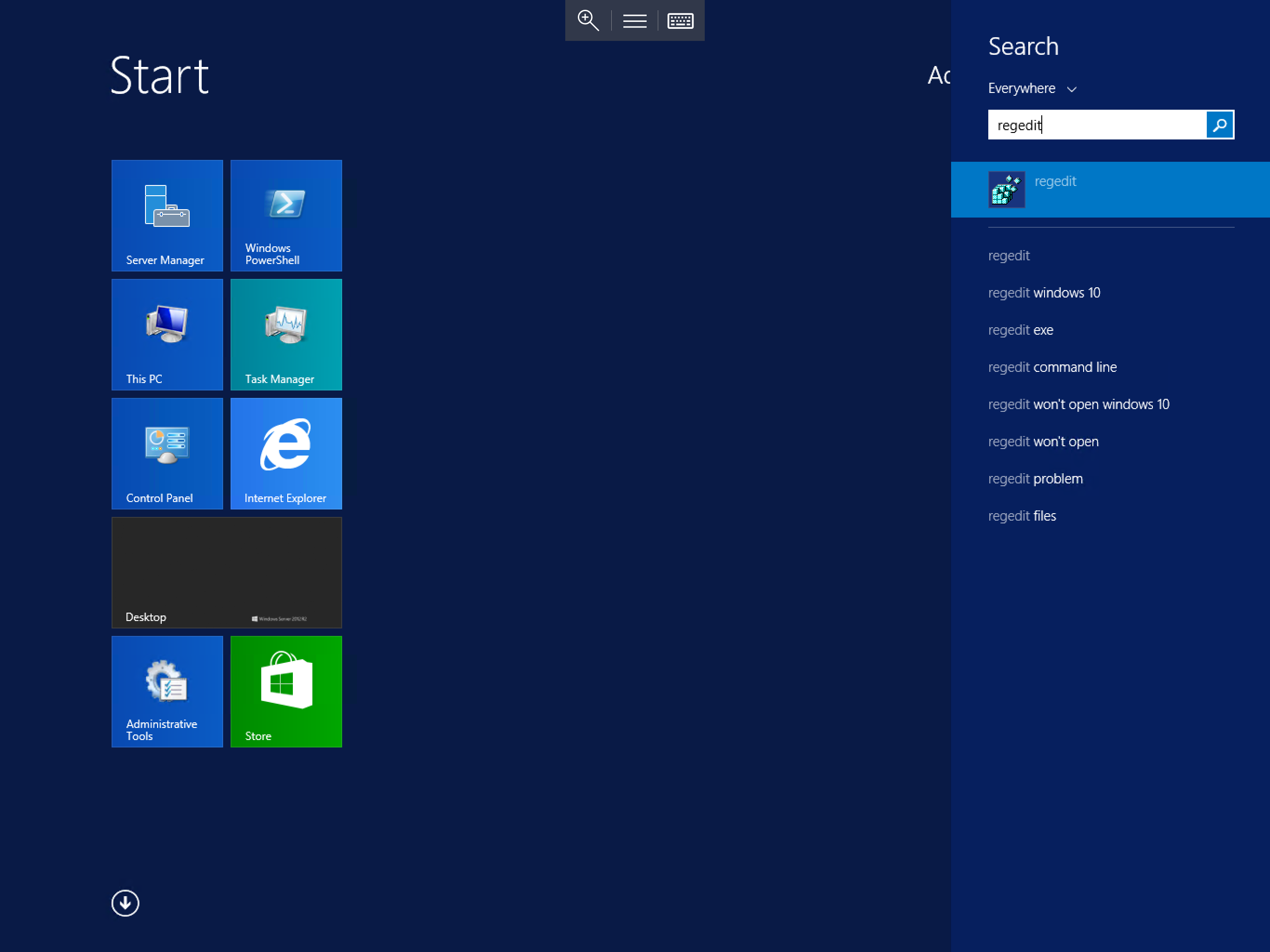
Task: Click the search magnifier button
Action: [1220, 125]
